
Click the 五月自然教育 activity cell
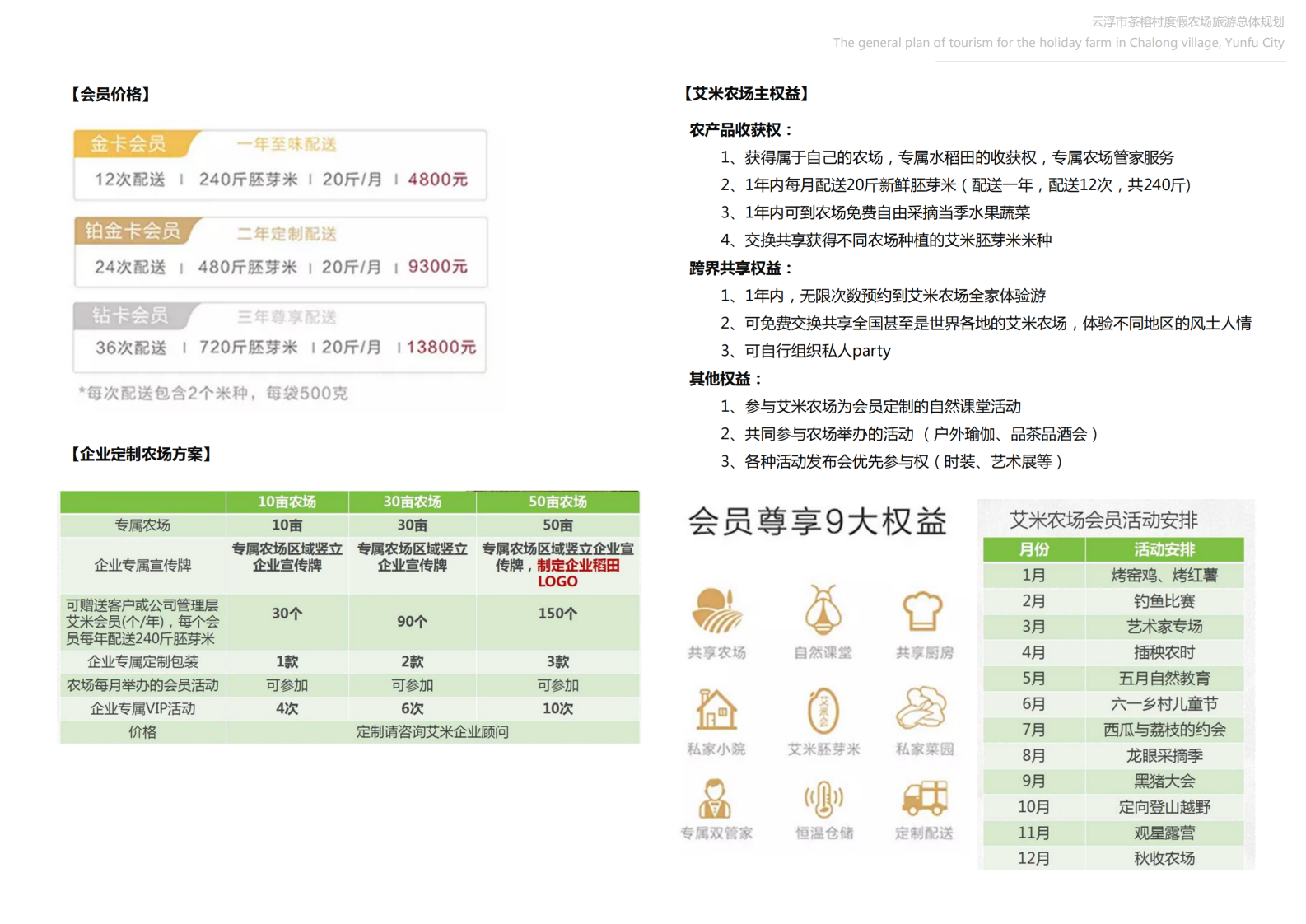1164,679
